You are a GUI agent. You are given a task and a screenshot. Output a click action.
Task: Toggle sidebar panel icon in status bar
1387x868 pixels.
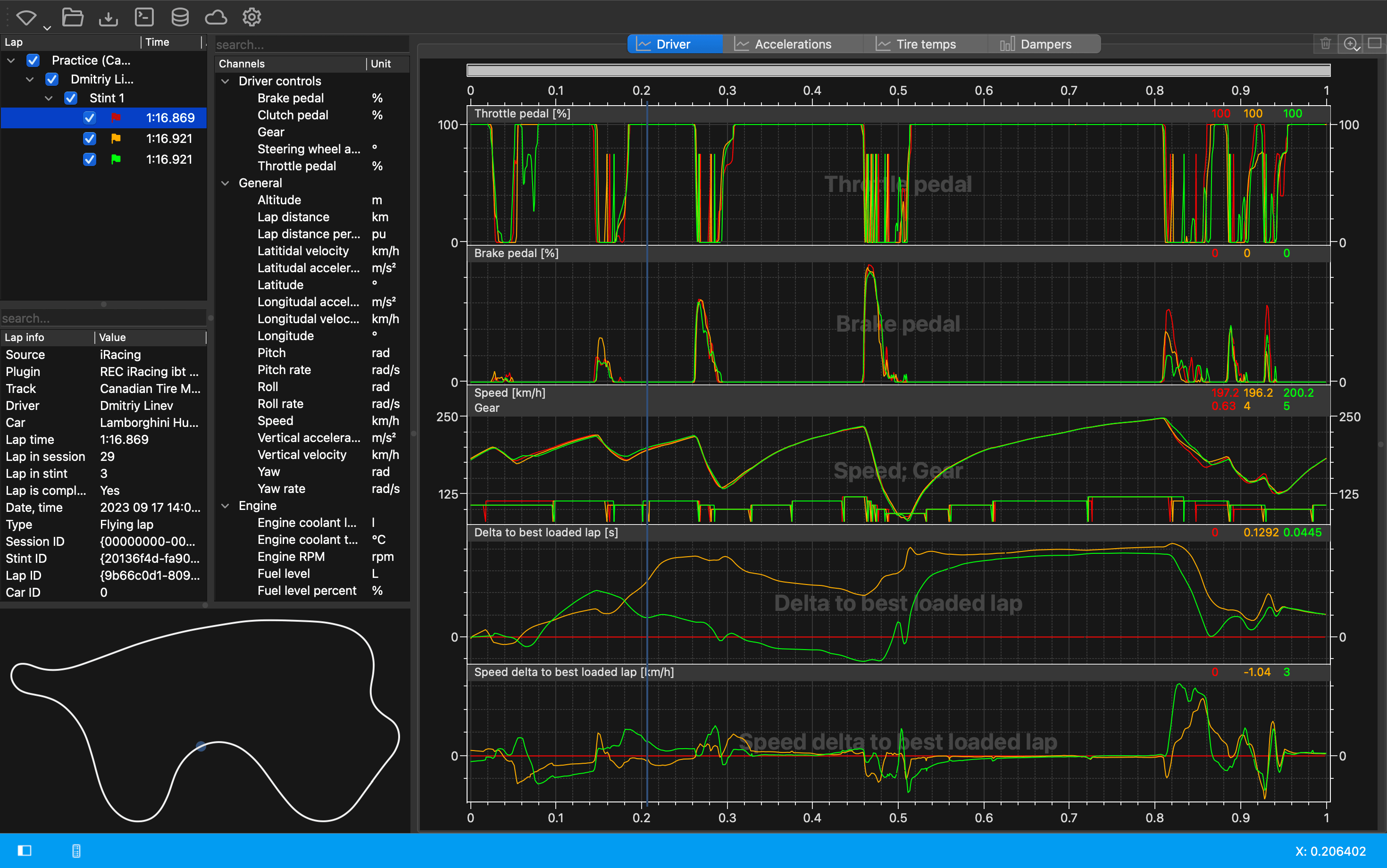(25, 850)
